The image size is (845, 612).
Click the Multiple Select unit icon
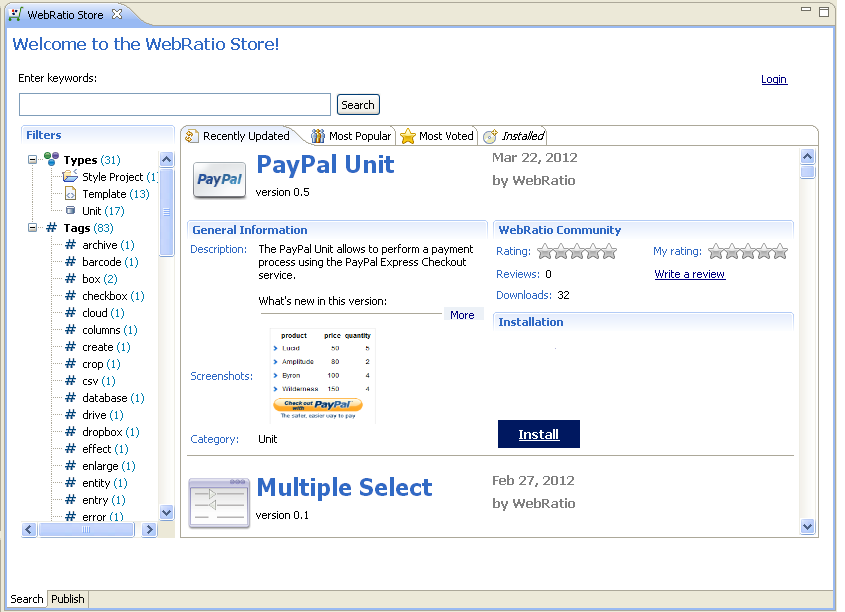(x=219, y=503)
